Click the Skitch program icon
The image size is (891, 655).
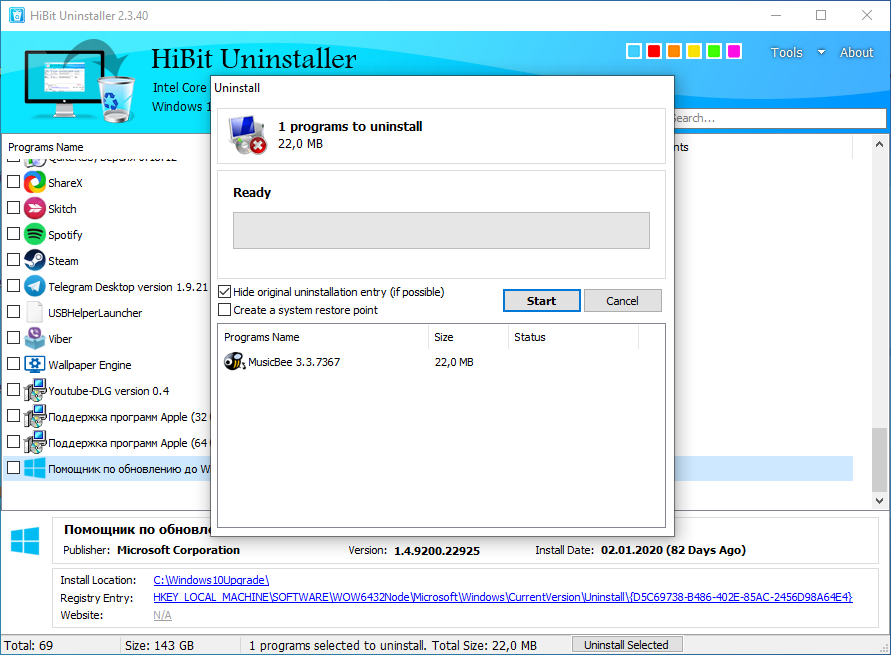point(35,208)
